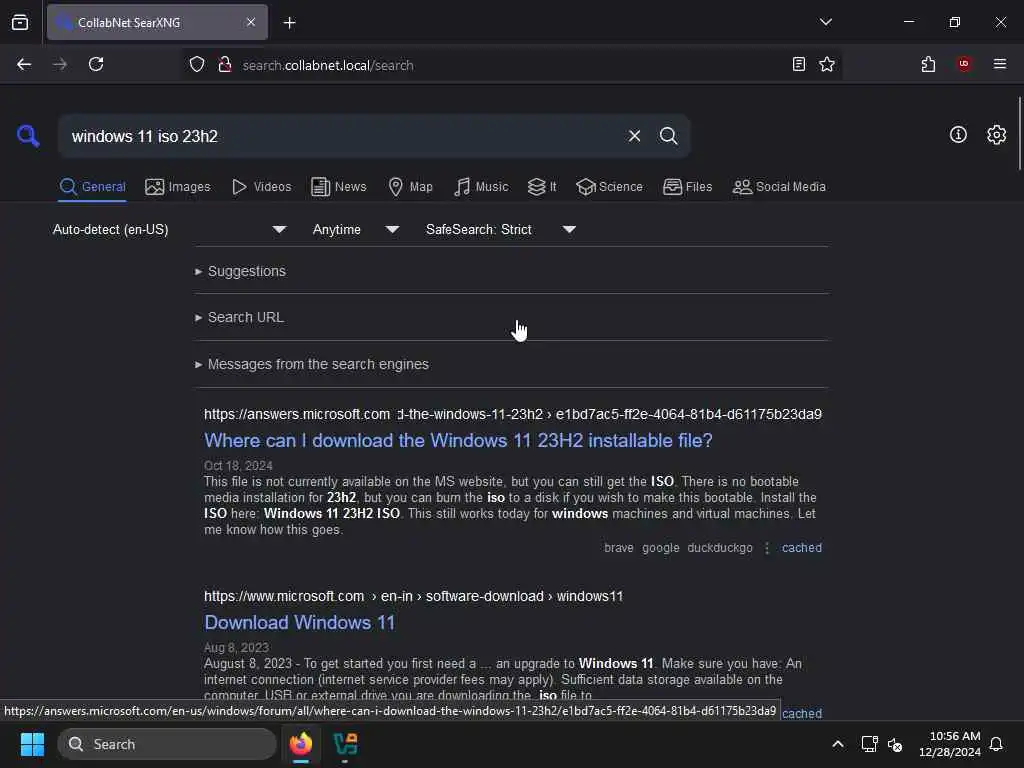Click the site security padlock icon
Screen dimensions: 1024x768
225,64
